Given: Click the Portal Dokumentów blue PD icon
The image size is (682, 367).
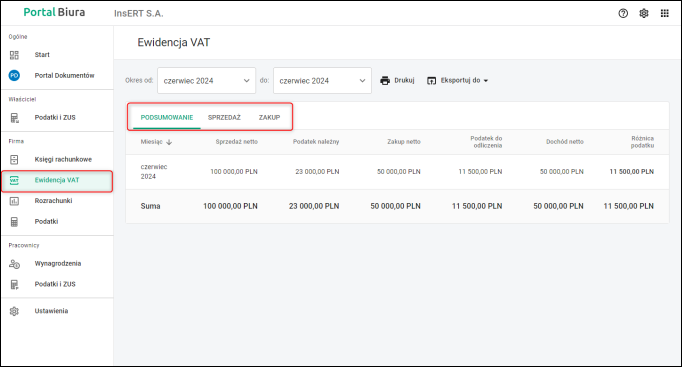Looking at the screenshot, I should [x=14, y=75].
